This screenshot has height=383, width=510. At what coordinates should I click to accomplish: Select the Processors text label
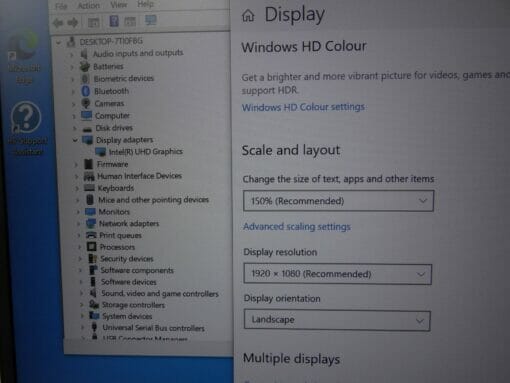[117, 247]
